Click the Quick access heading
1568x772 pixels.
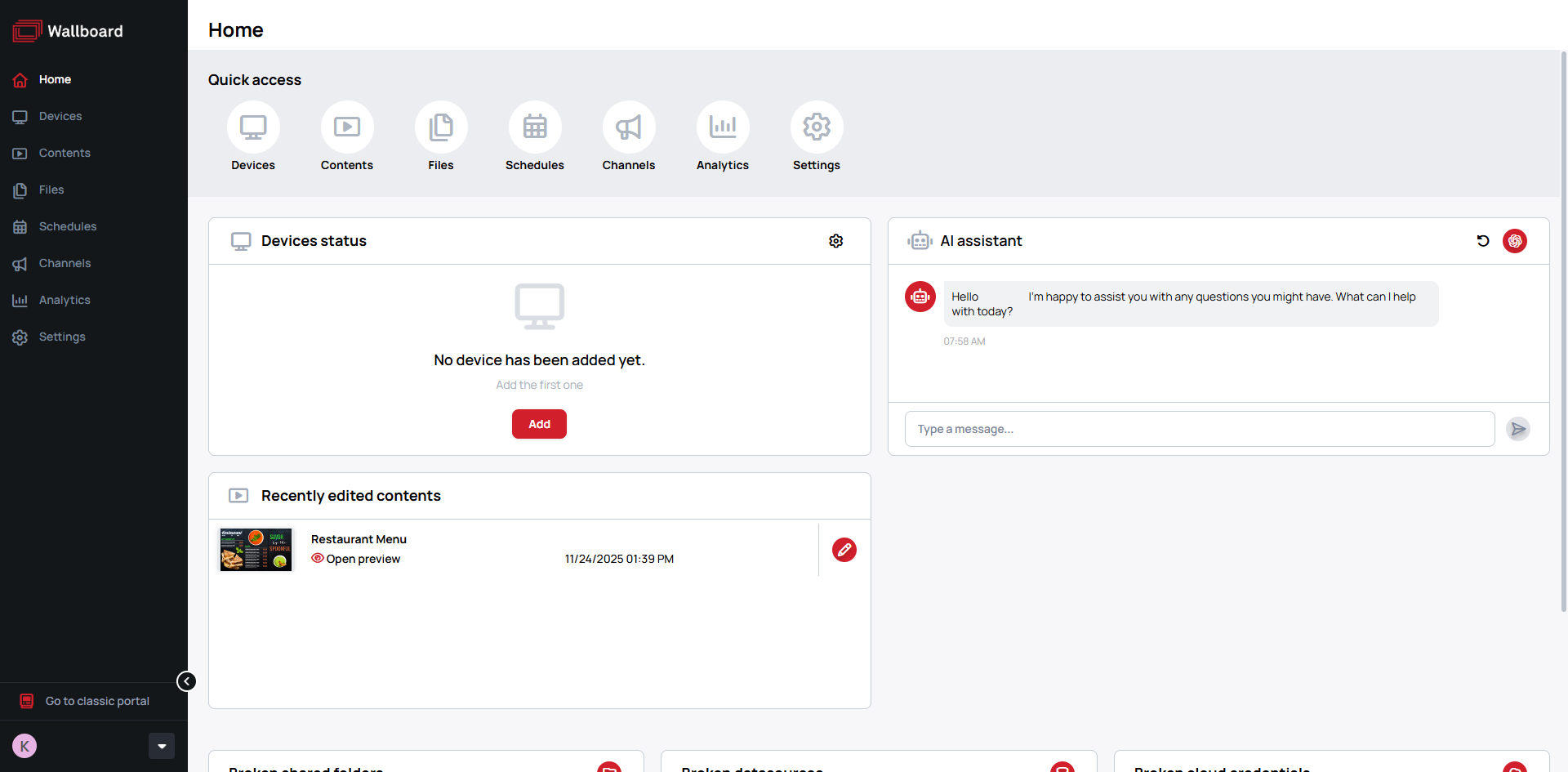pos(255,80)
